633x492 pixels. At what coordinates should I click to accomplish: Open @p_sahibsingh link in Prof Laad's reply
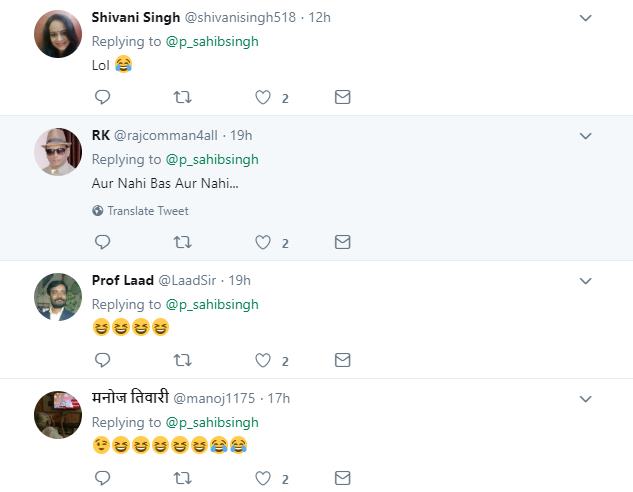click(x=212, y=304)
